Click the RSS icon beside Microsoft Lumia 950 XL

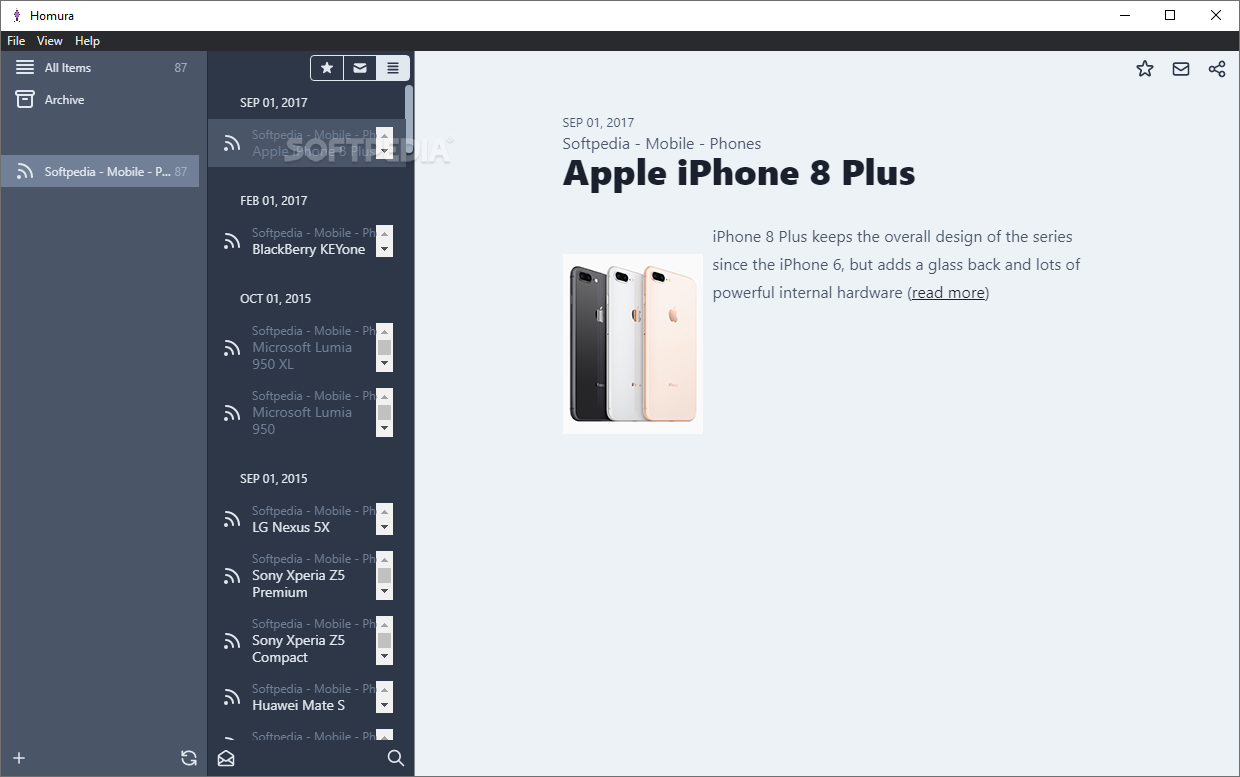click(232, 348)
